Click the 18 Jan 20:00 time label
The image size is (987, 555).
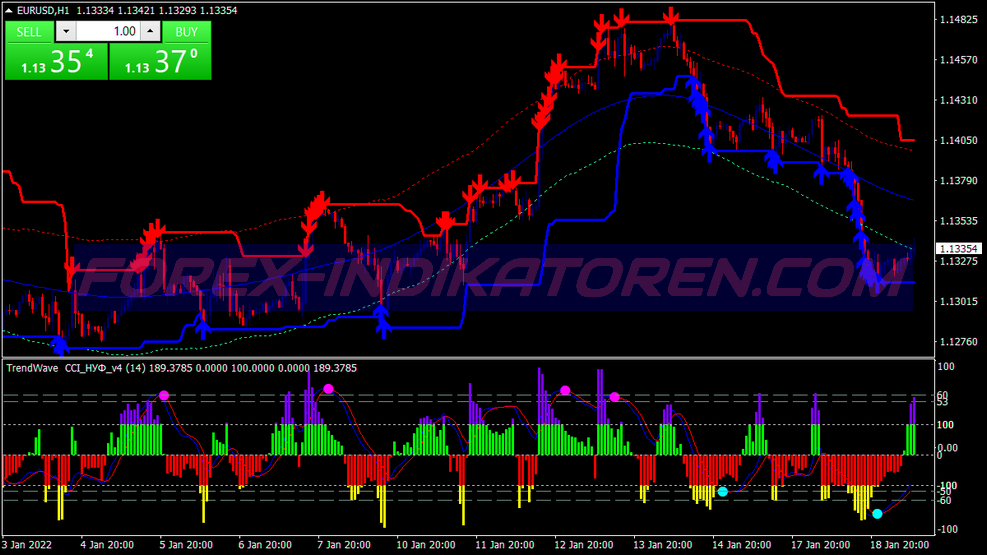click(899, 545)
